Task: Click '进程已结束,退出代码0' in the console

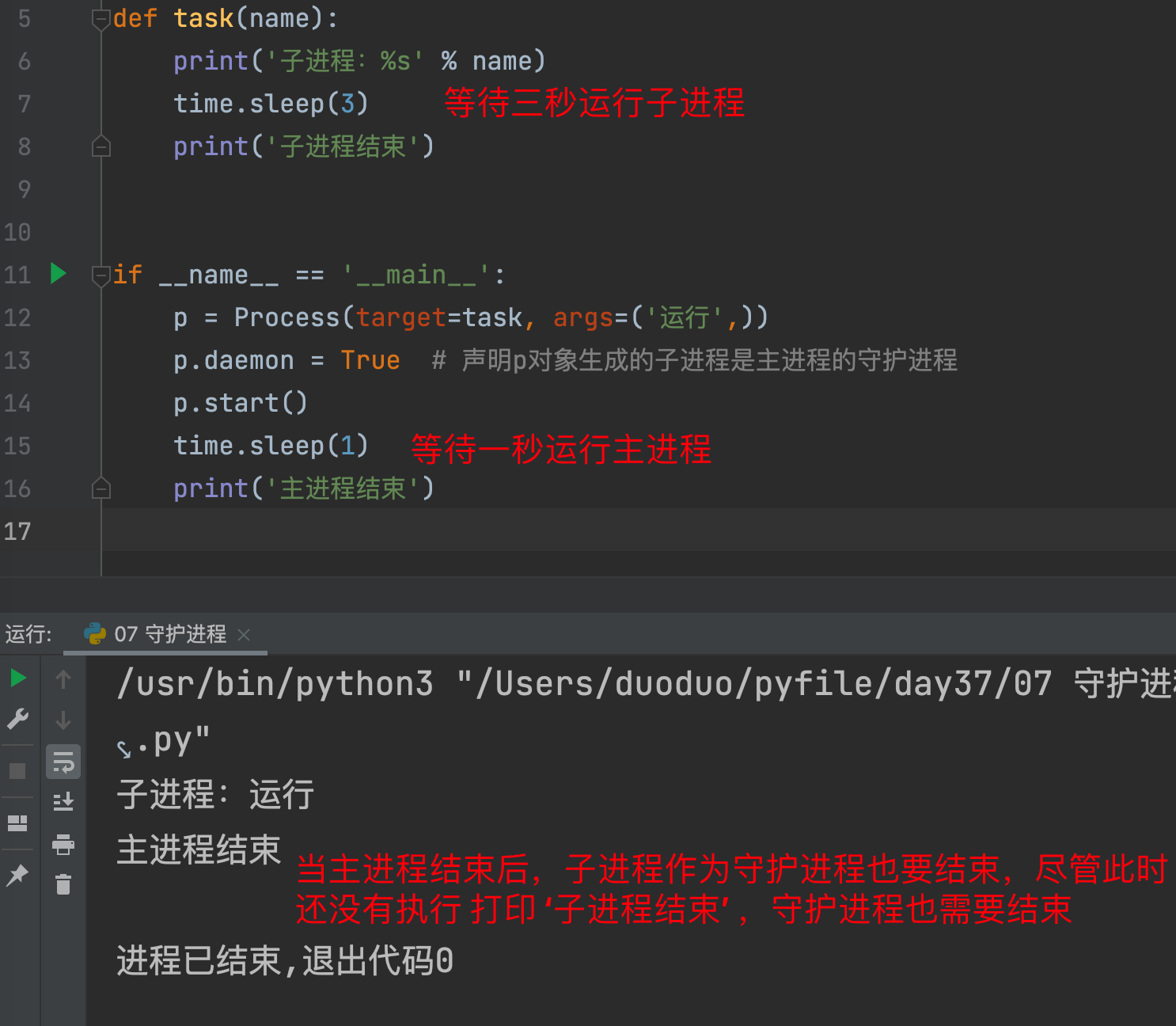Action: (285, 961)
